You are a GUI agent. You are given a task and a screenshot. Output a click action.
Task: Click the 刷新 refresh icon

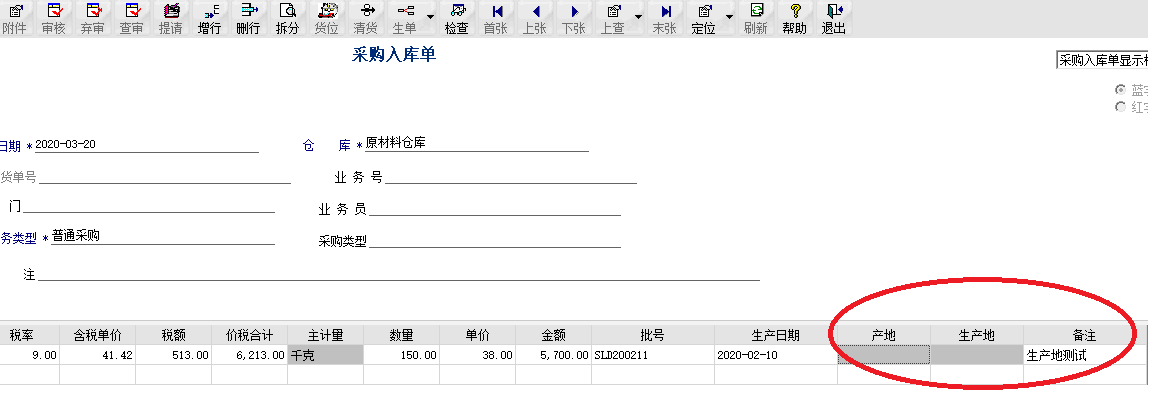pyautogui.click(x=756, y=18)
